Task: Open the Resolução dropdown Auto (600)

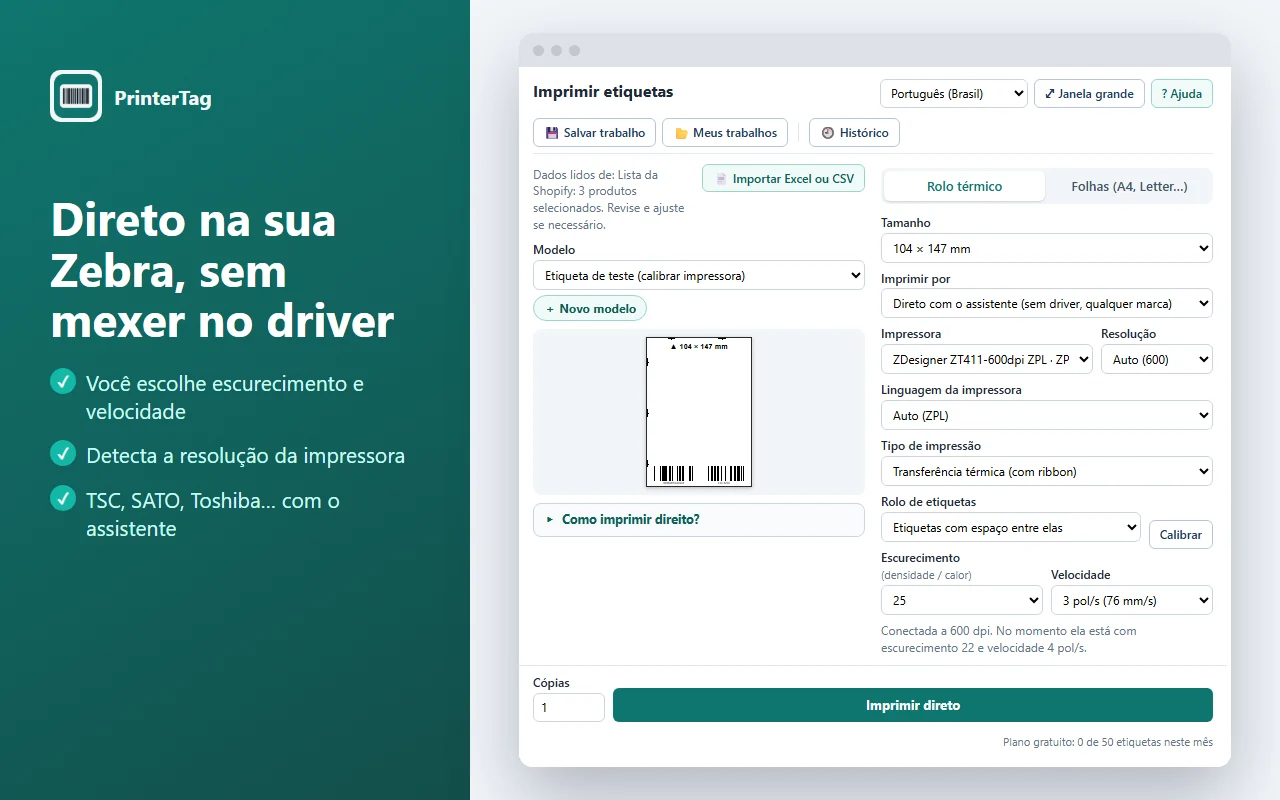Action: (1157, 359)
